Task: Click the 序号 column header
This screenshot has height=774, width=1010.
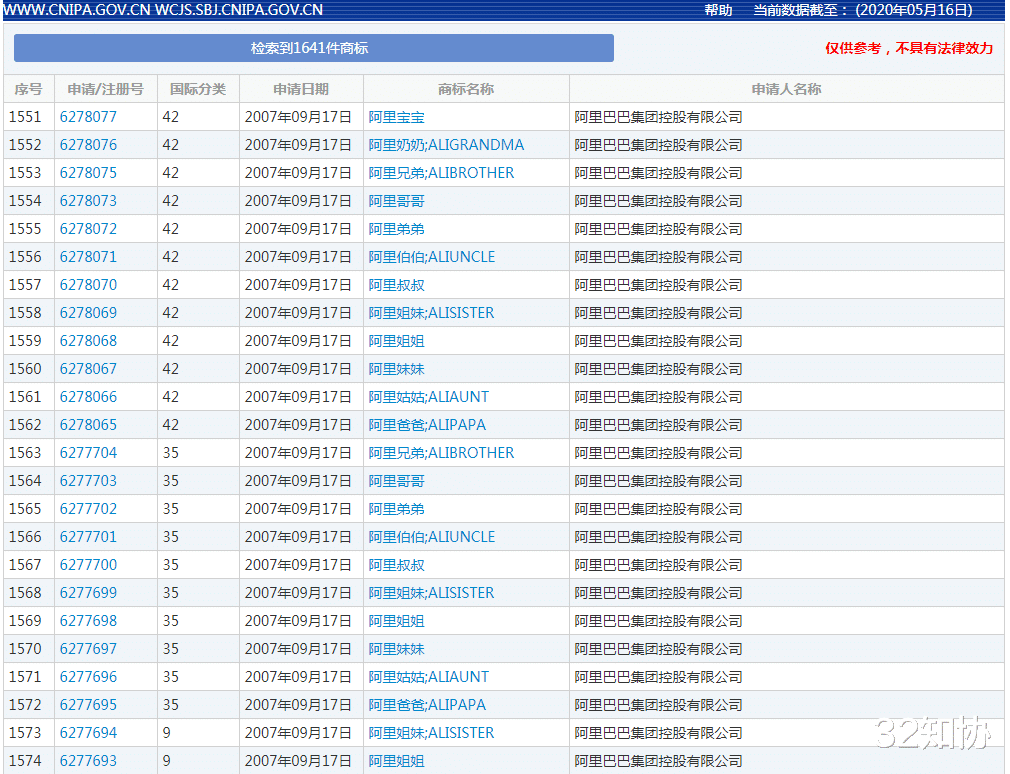Action: [28, 89]
